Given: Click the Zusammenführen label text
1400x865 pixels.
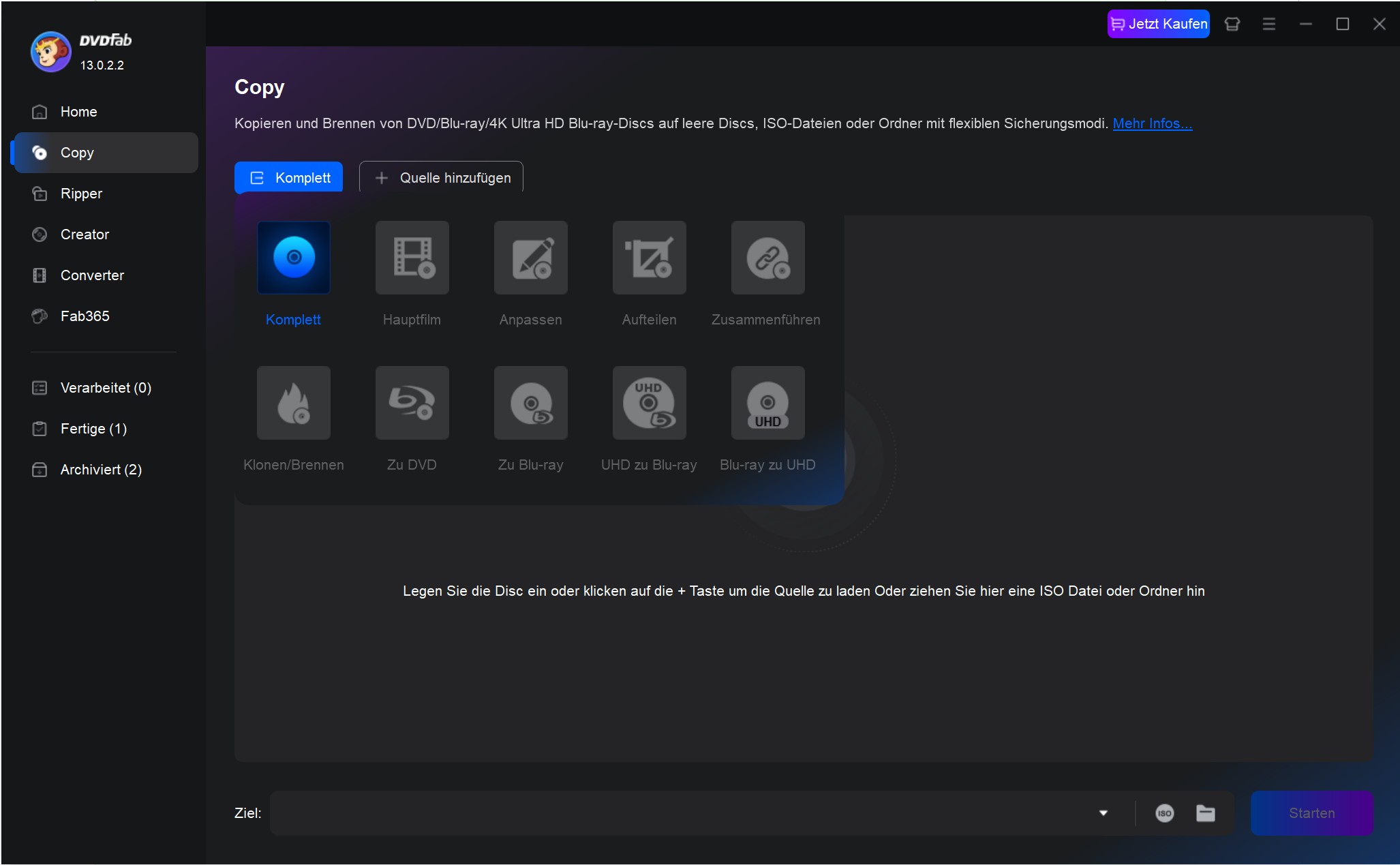Looking at the screenshot, I should pyautogui.click(x=766, y=320).
